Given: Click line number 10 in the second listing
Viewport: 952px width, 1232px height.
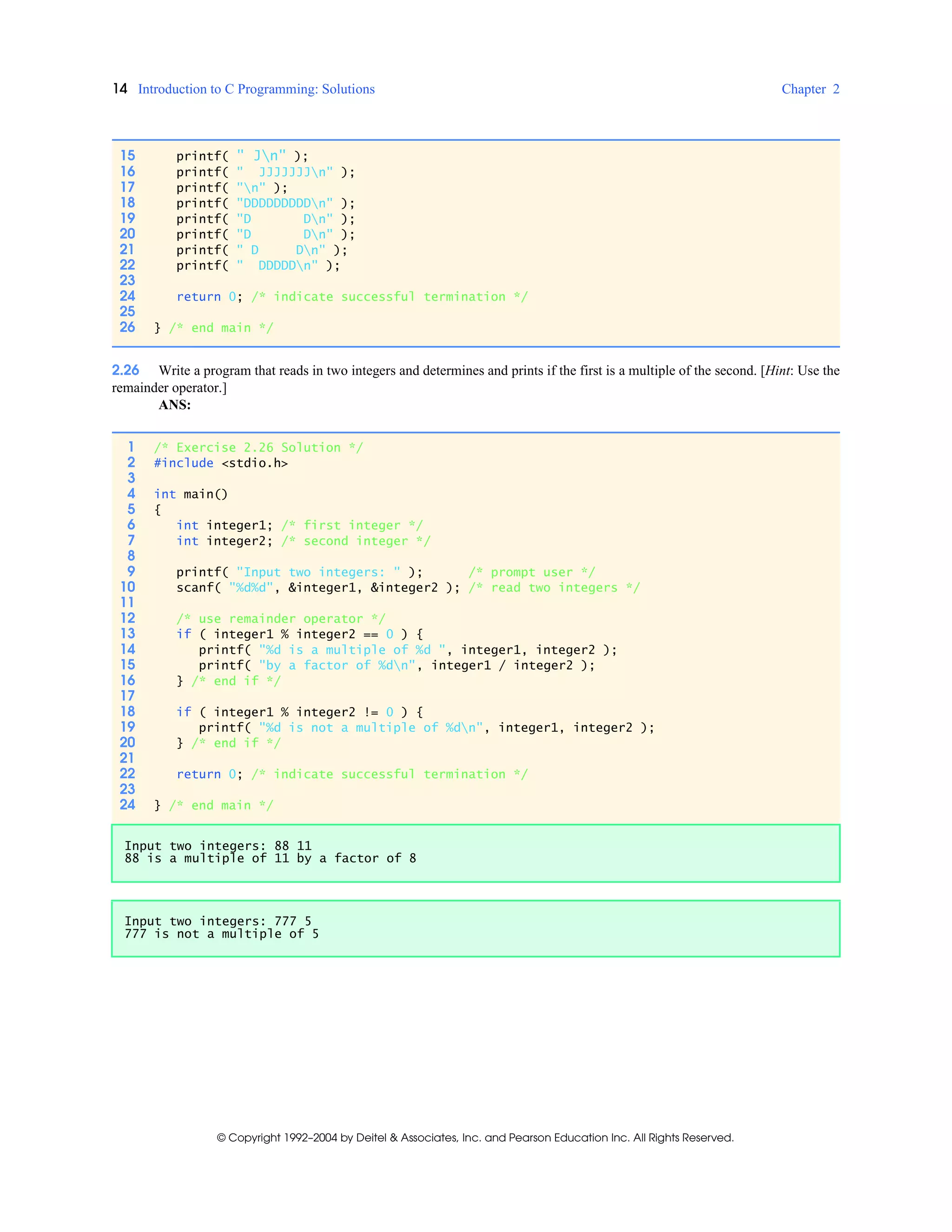Looking at the screenshot, I should [128, 587].
